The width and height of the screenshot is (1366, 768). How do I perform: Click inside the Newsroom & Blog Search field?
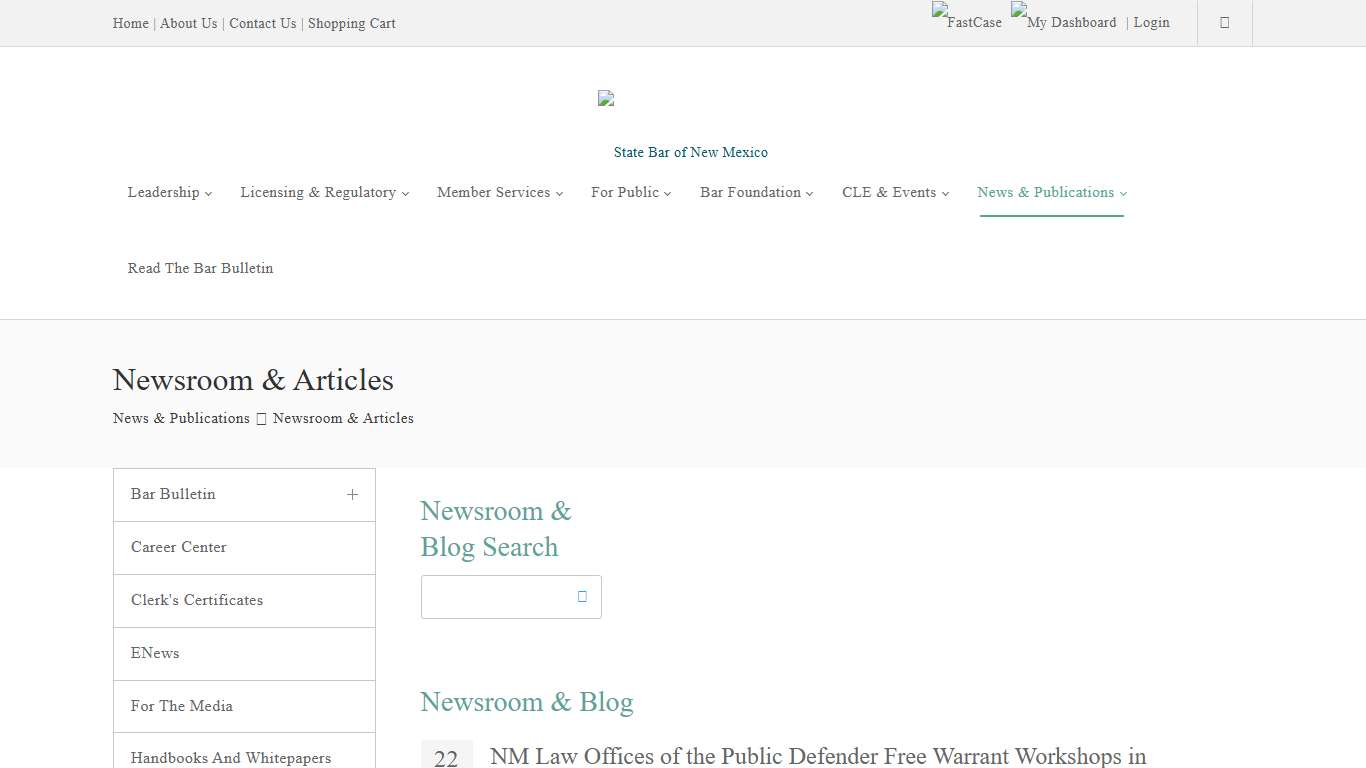click(x=495, y=596)
